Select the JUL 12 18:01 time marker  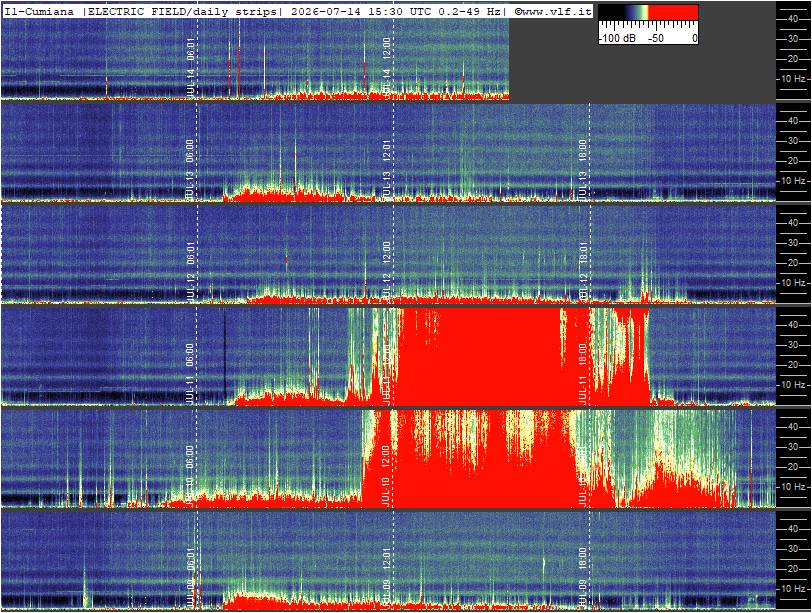coord(583,271)
